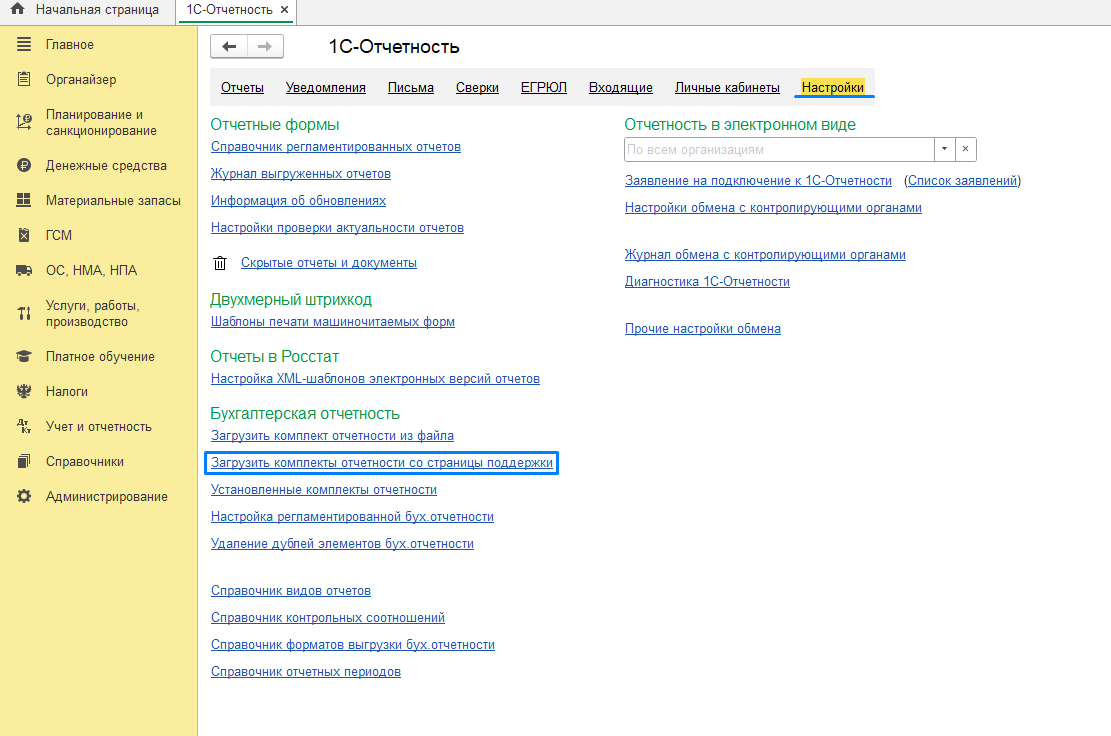Open the Главное sidebar section label
Screen dimensions: 1111x736
69,45
